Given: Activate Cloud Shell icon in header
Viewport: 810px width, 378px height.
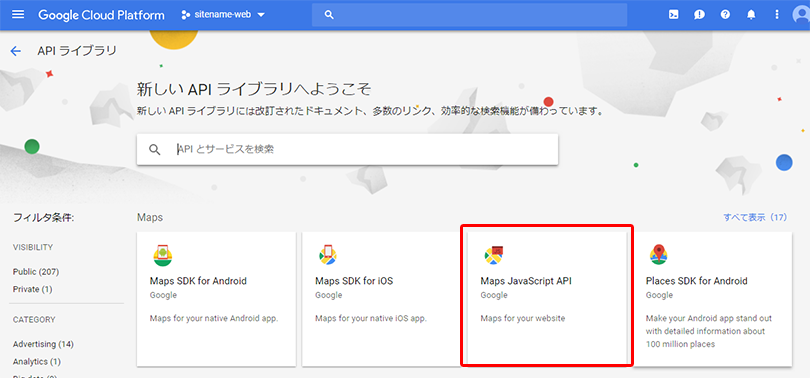Looking at the screenshot, I should click(673, 14).
